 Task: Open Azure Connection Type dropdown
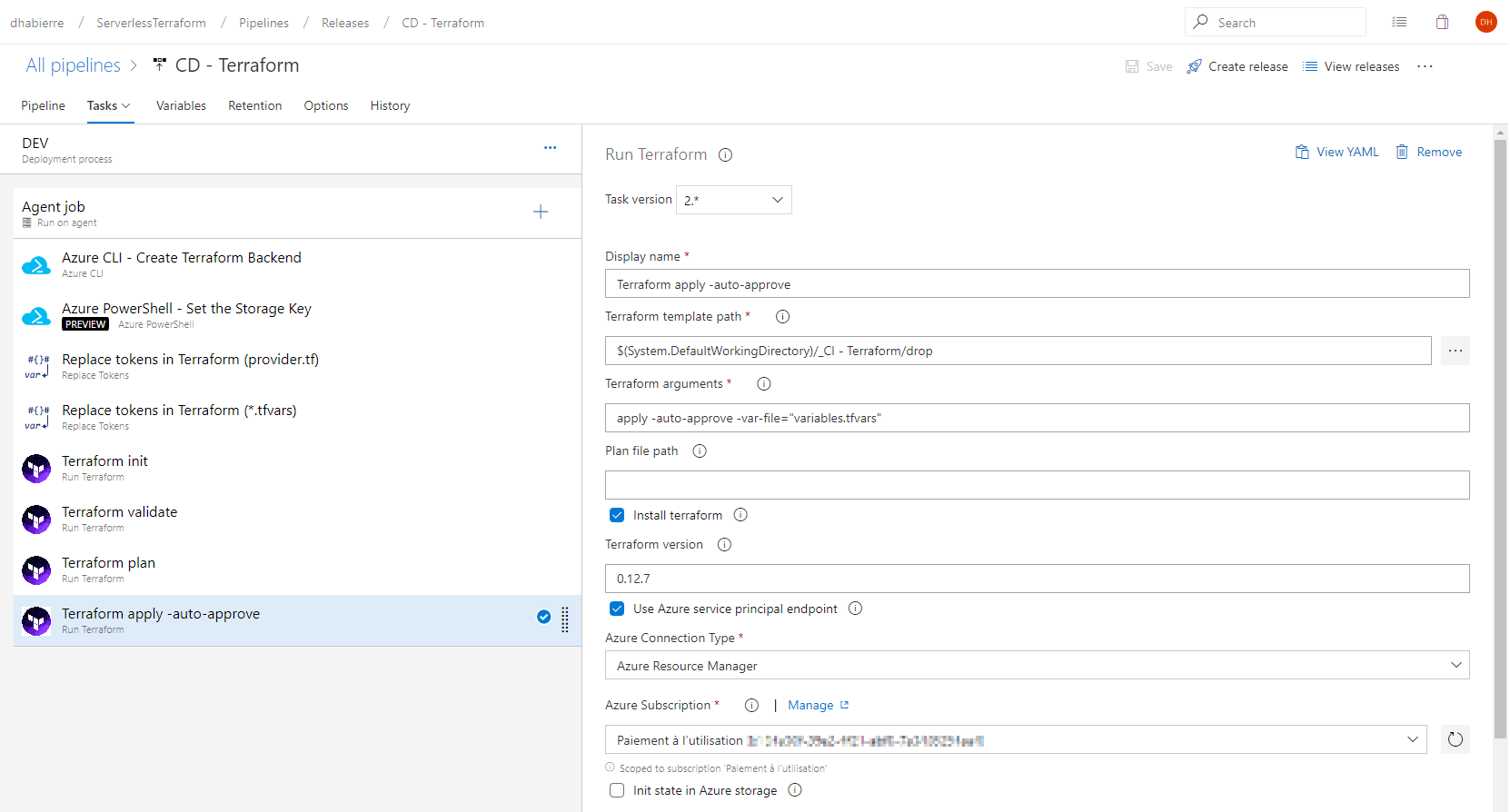1037,666
